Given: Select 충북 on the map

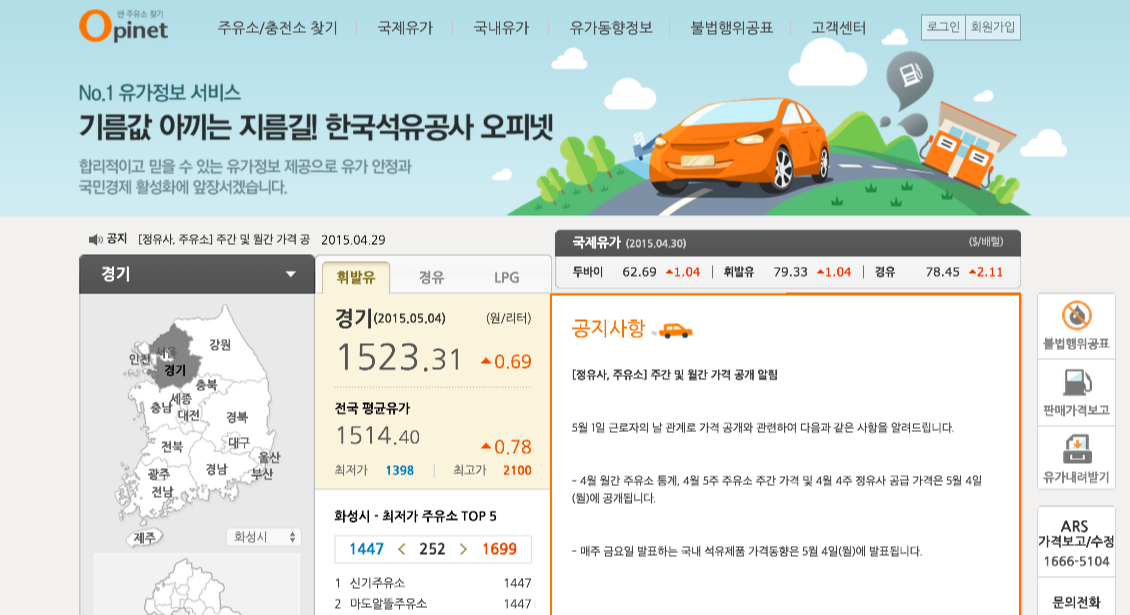Looking at the screenshot, I should (206, 385).
